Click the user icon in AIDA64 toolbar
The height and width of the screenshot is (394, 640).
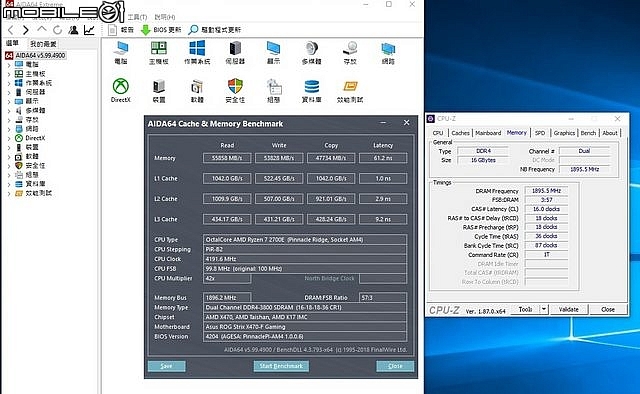pyautogui.click(x=73, y=30)
